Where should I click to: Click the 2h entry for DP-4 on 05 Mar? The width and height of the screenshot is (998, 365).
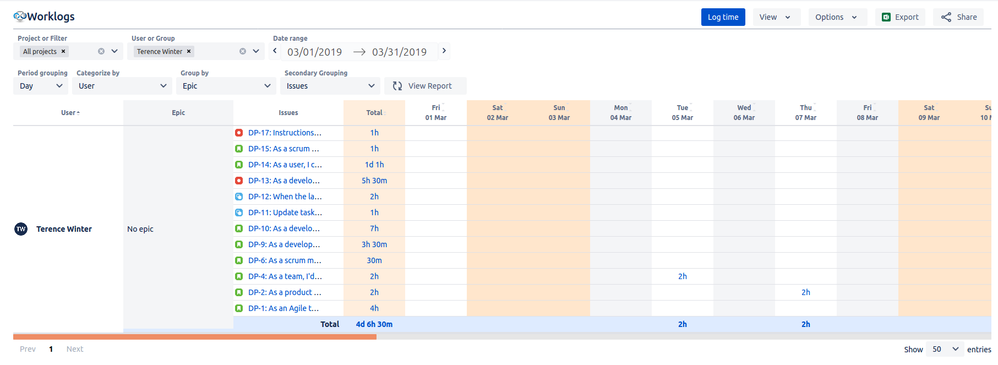[x=682, y=276]
